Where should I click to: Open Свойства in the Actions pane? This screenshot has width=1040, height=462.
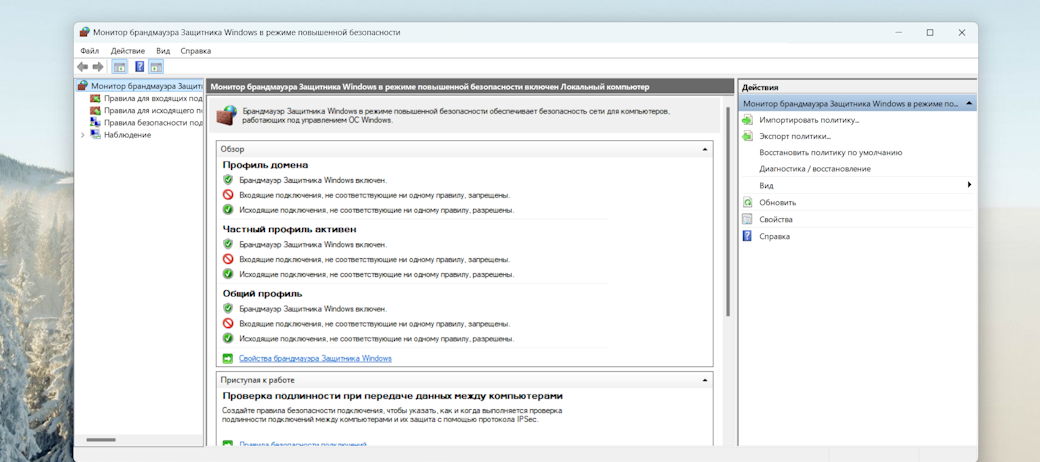pyautogui.click(x=776, y=219)
